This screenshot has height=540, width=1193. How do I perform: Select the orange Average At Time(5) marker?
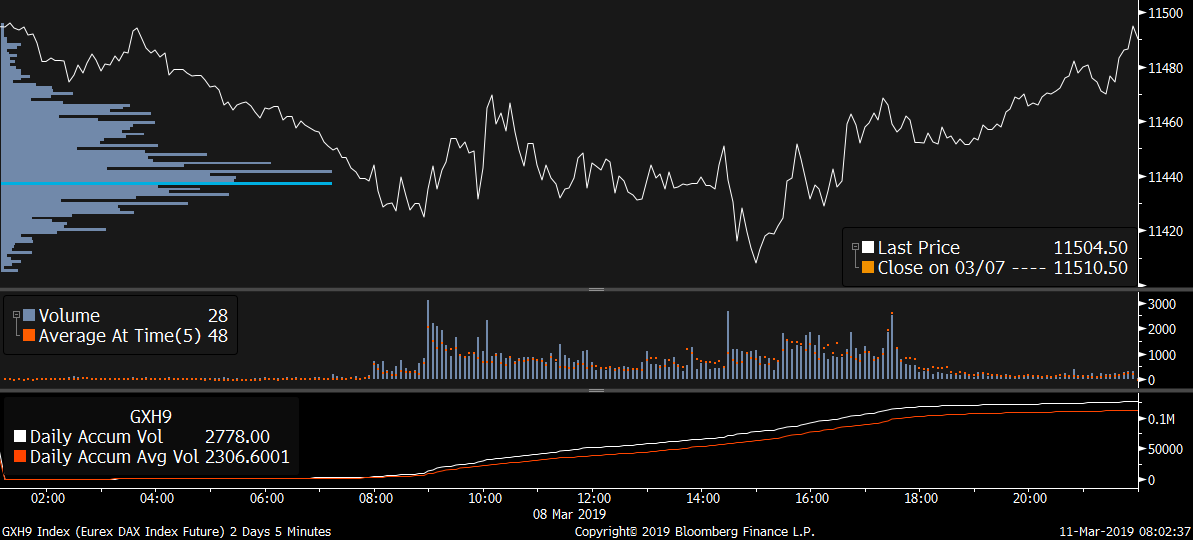point(29,336)
